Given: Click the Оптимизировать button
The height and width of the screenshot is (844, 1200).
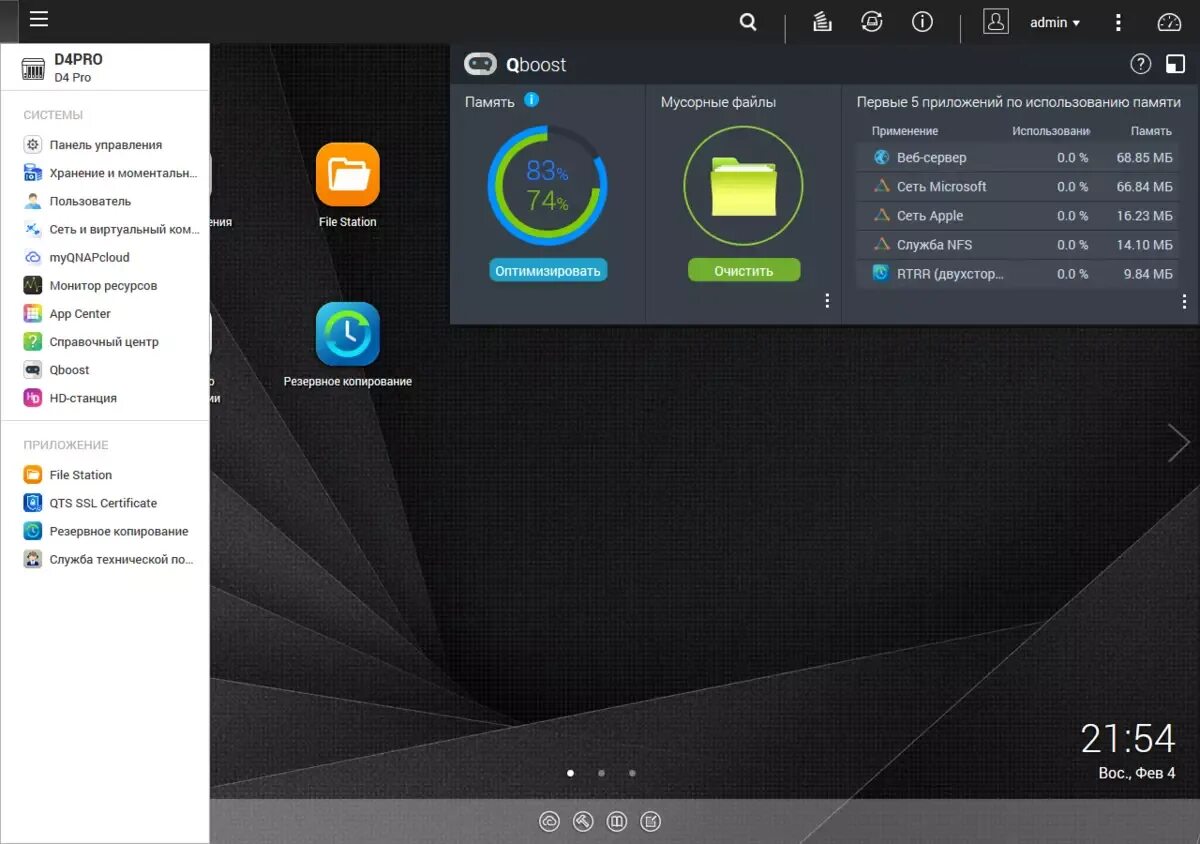Looking at the screenshot, I should pos(547,269).
